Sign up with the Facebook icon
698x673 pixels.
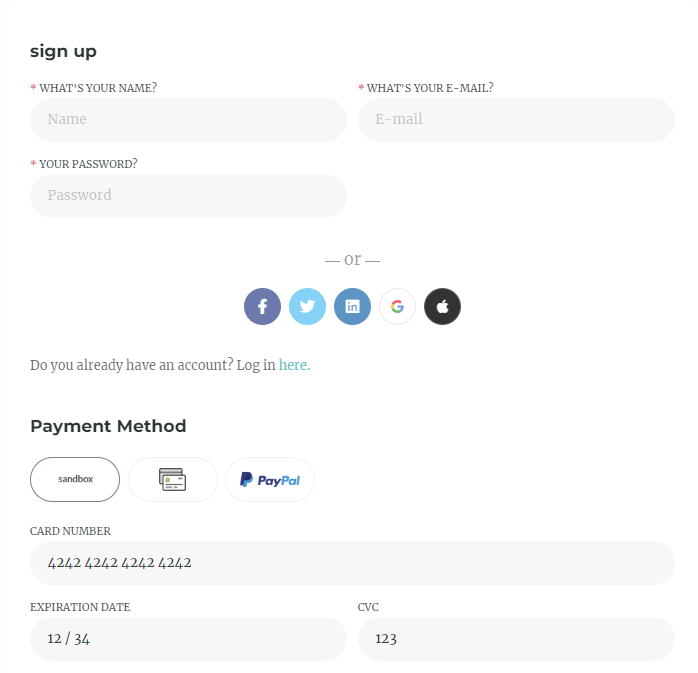[x=262, y=306]
